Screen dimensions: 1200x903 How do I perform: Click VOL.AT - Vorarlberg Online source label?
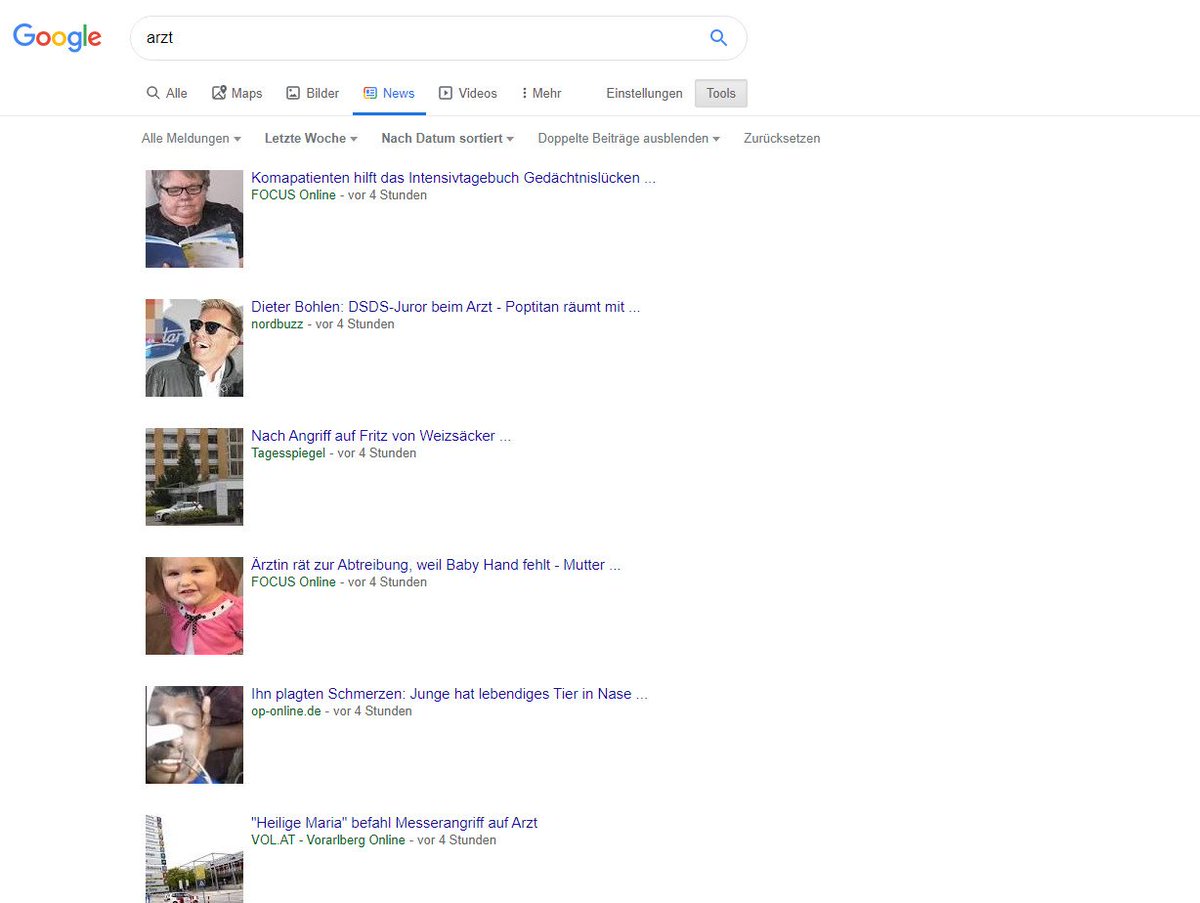328,840
